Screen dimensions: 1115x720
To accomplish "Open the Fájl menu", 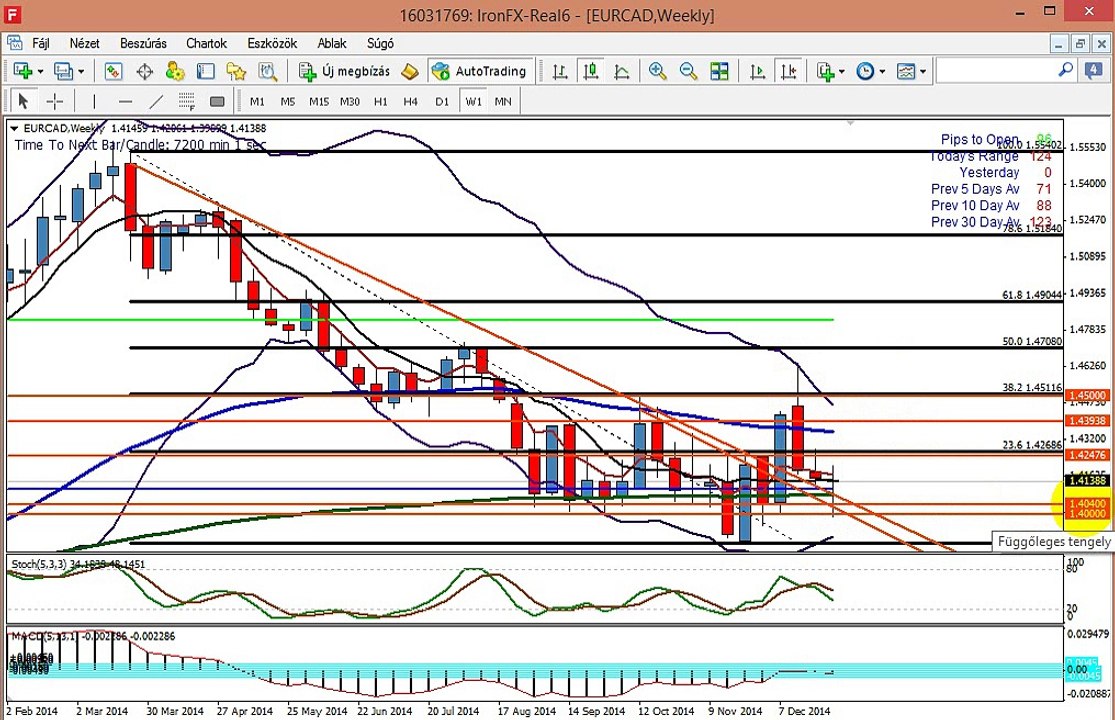I will [41, 43].
